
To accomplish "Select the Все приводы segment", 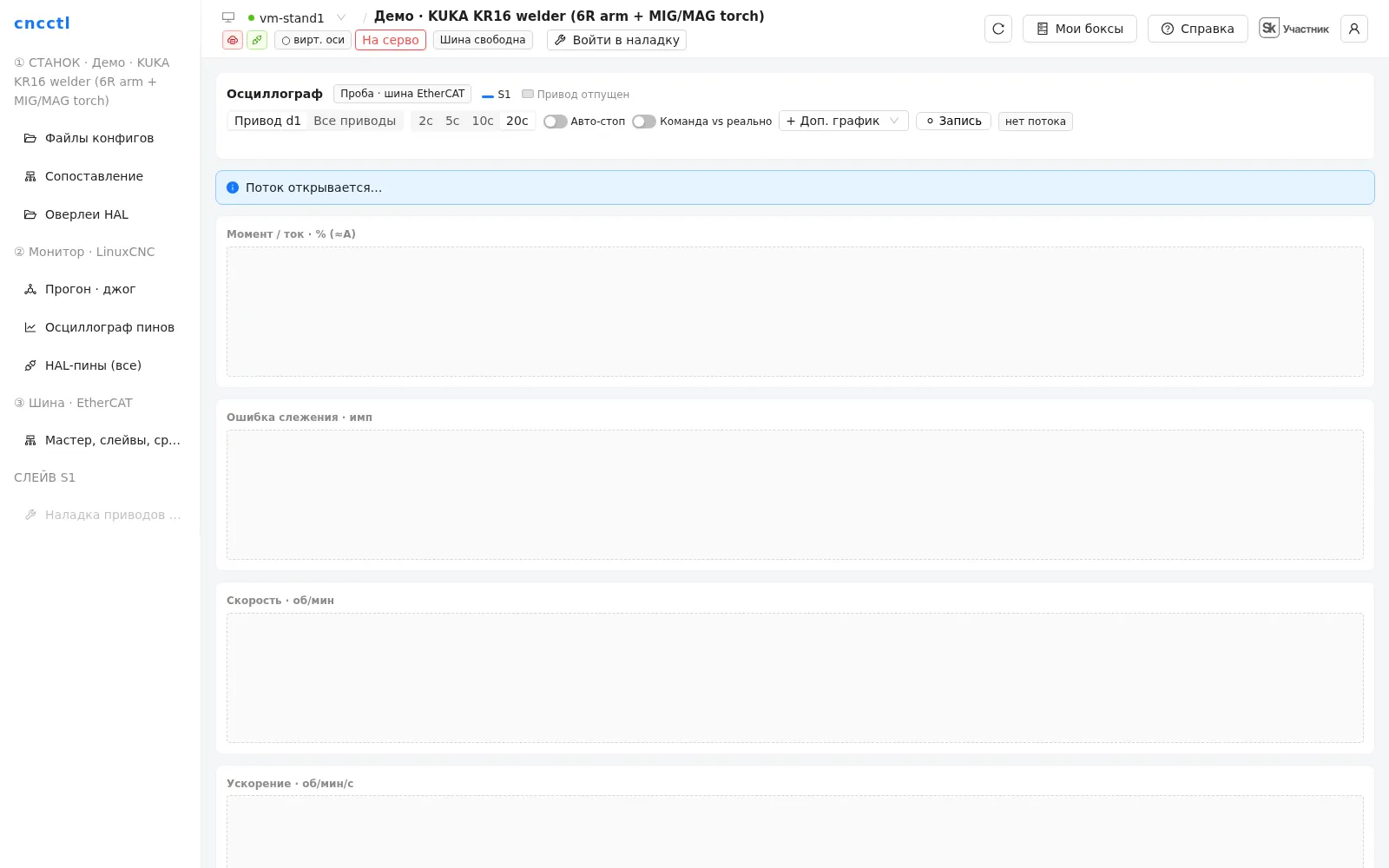I will point(355,121).
